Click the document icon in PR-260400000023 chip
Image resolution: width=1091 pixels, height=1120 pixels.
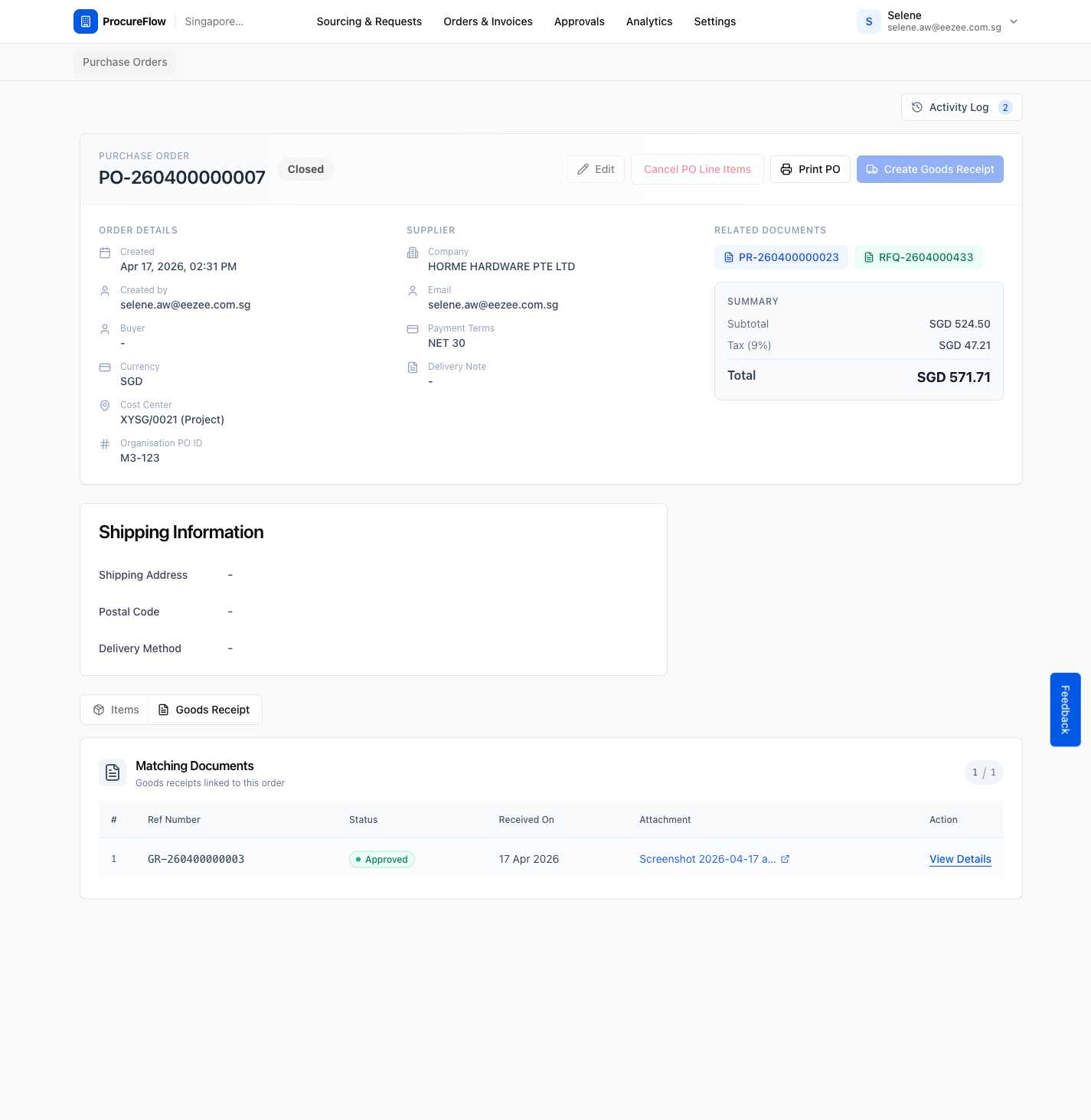[x=729, y=257]
